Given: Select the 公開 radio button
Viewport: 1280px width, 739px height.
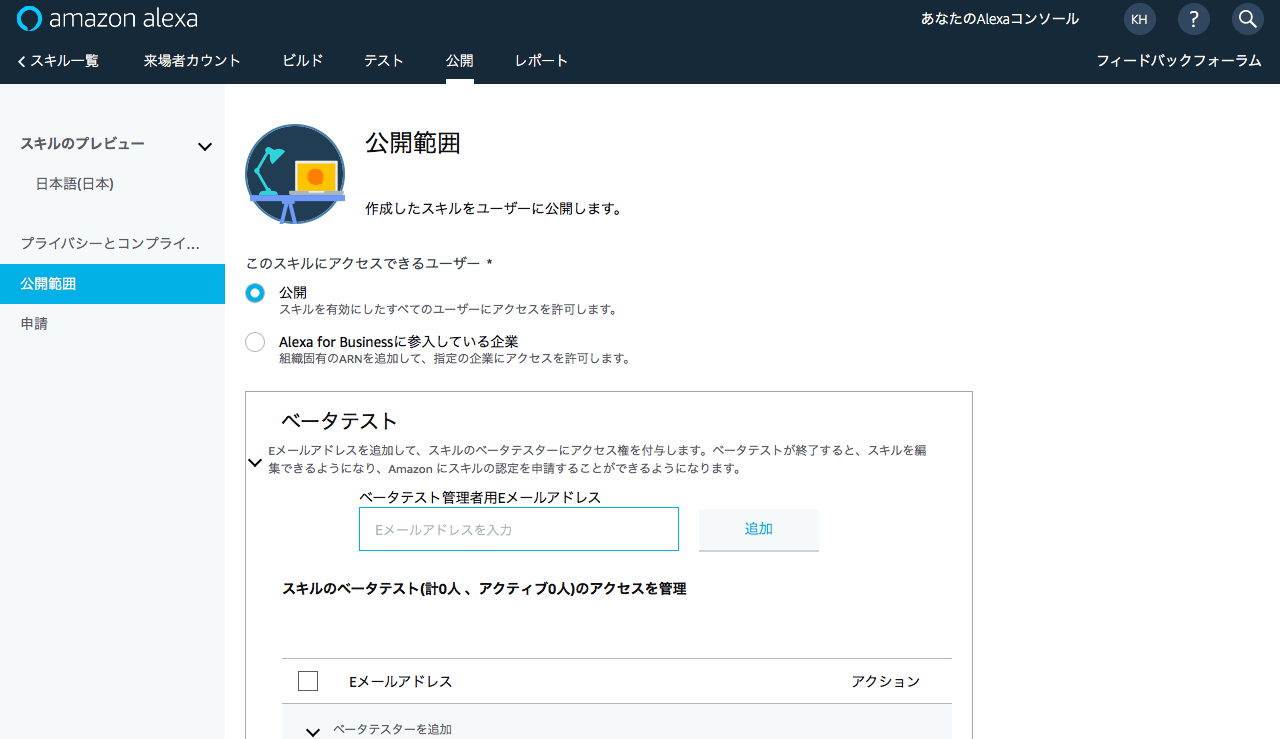Looking at the screenshot, I should point(255,293).
